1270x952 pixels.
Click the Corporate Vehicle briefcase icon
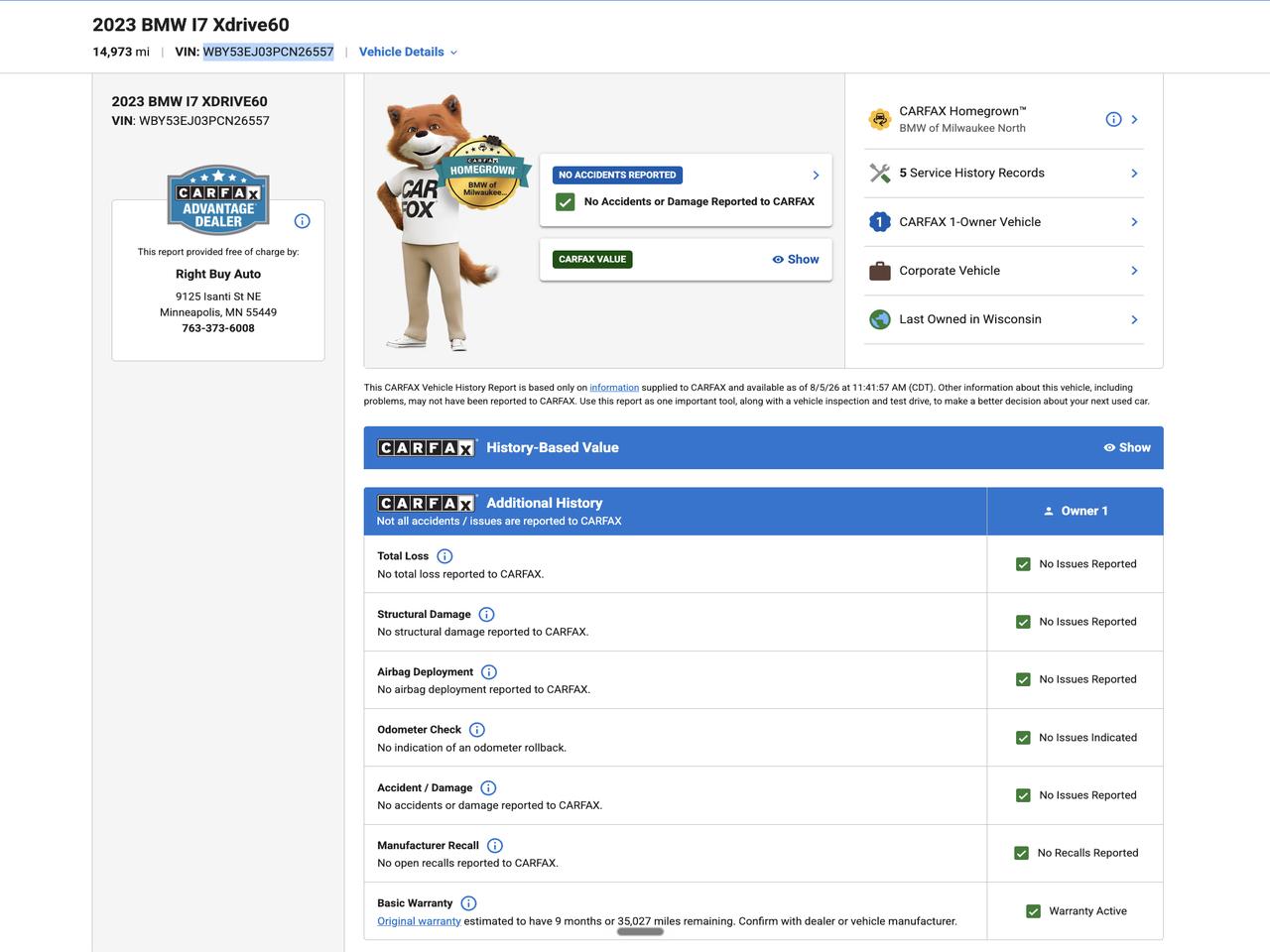[880, 271]
